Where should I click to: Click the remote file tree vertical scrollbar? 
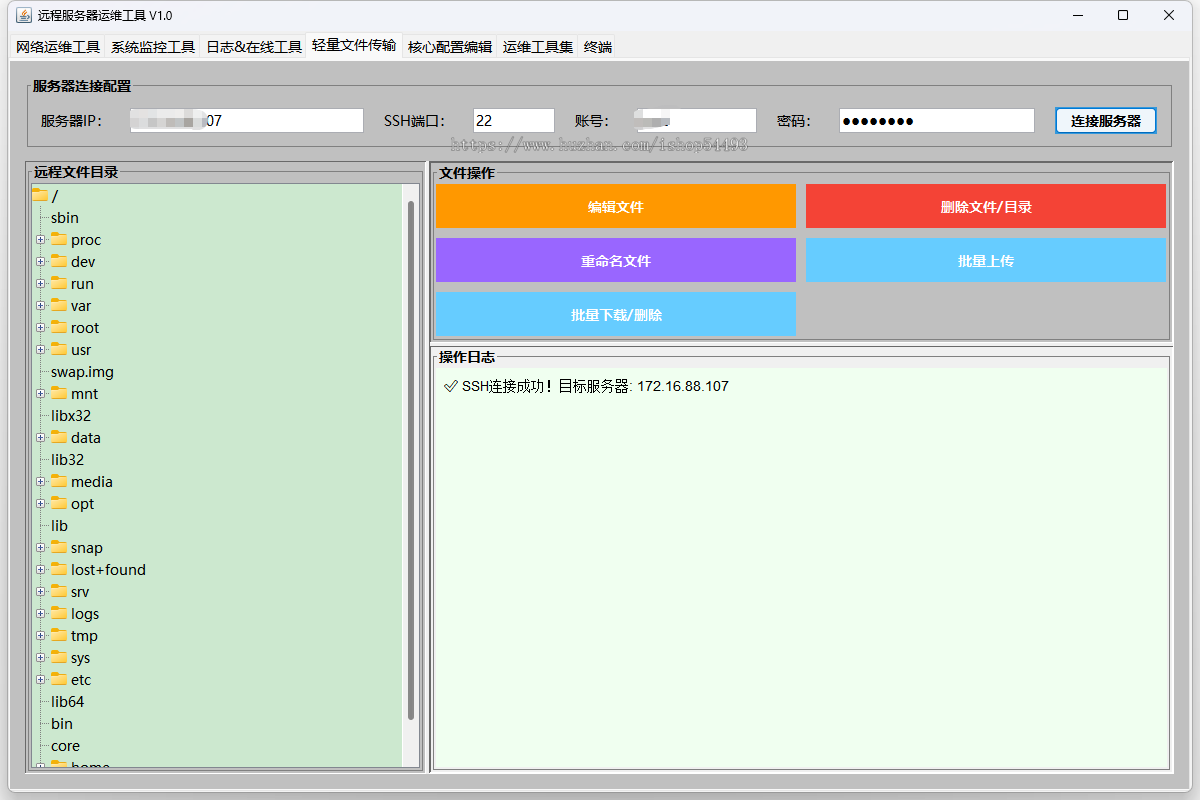[x=411, y=460]
